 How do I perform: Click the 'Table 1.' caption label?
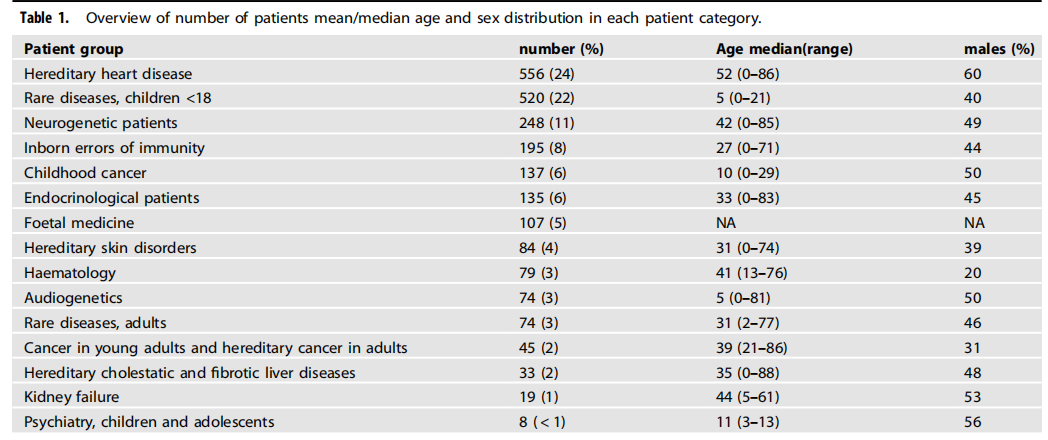(45, 19)
